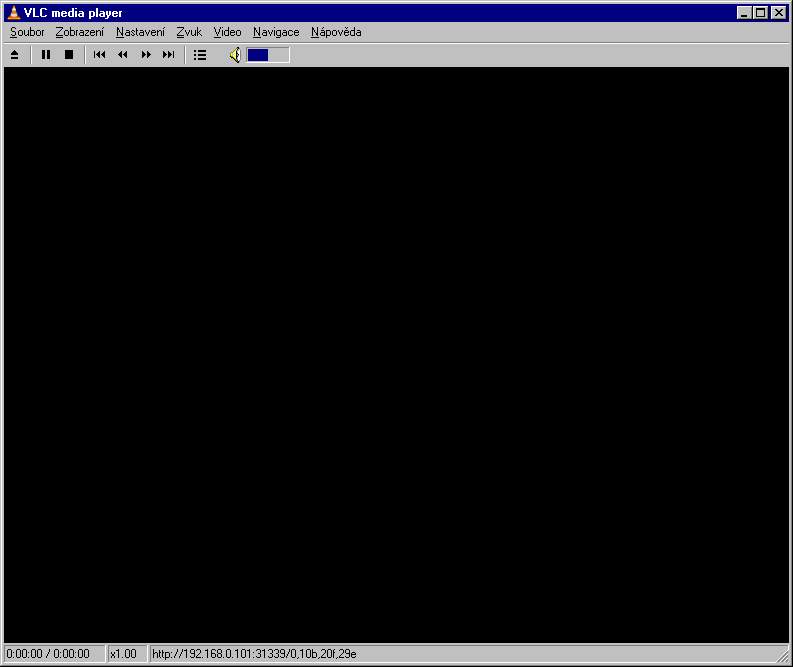Open the Zvuk menu
Viewport: 793px width, 667px height.
pyautogui.click(x=189, y=32)
